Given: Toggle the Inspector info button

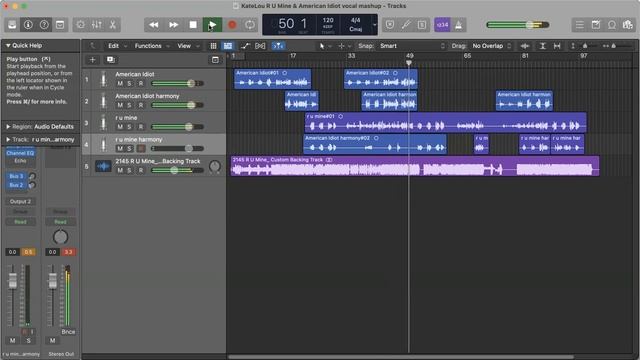Looking at the screenshot, I should click(x=28, y=25).
